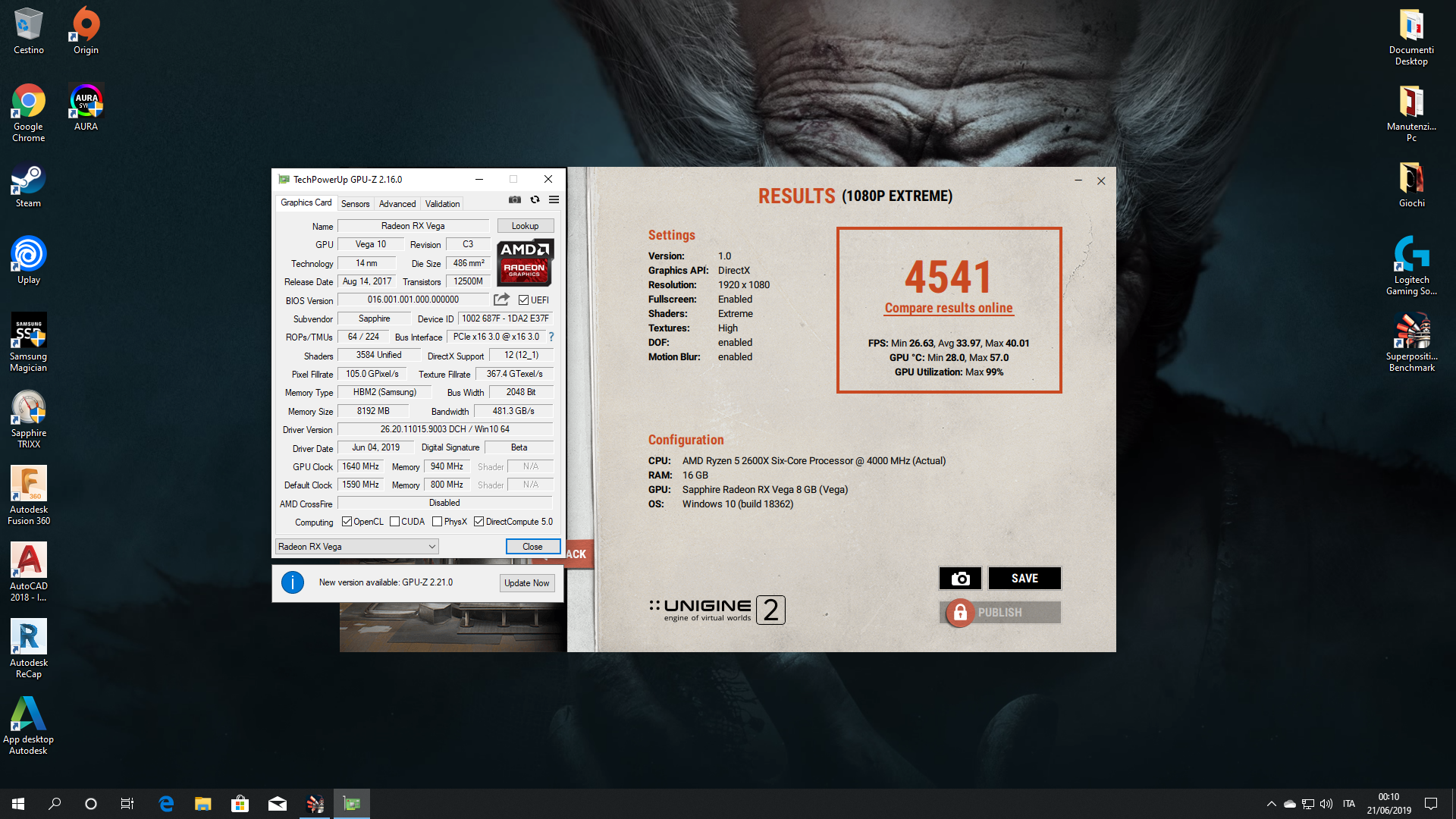Switch to the Validation tab
1456x819 pixels.
[442, 204]
